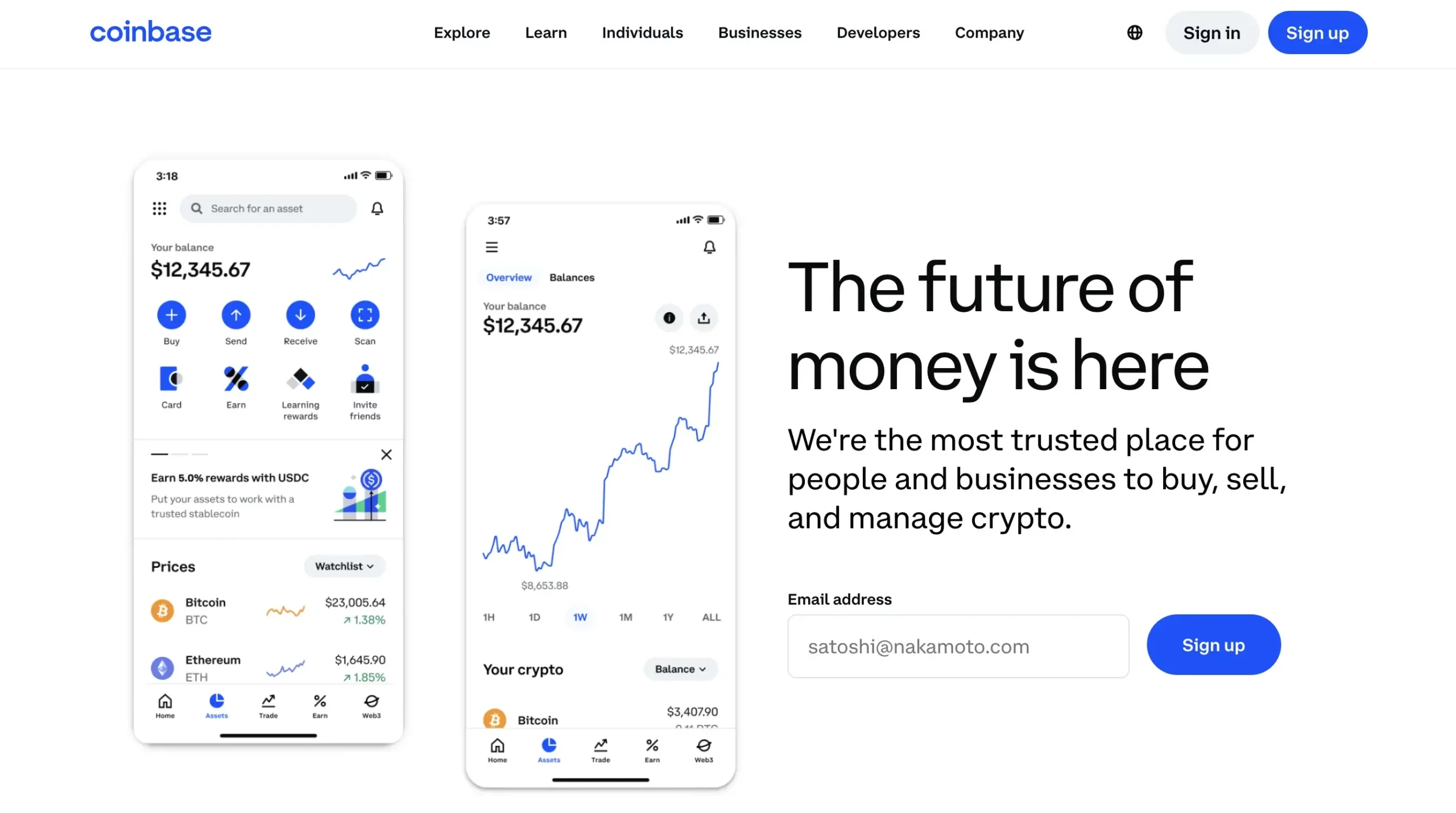Click the Sign in button

[1212, 33]
